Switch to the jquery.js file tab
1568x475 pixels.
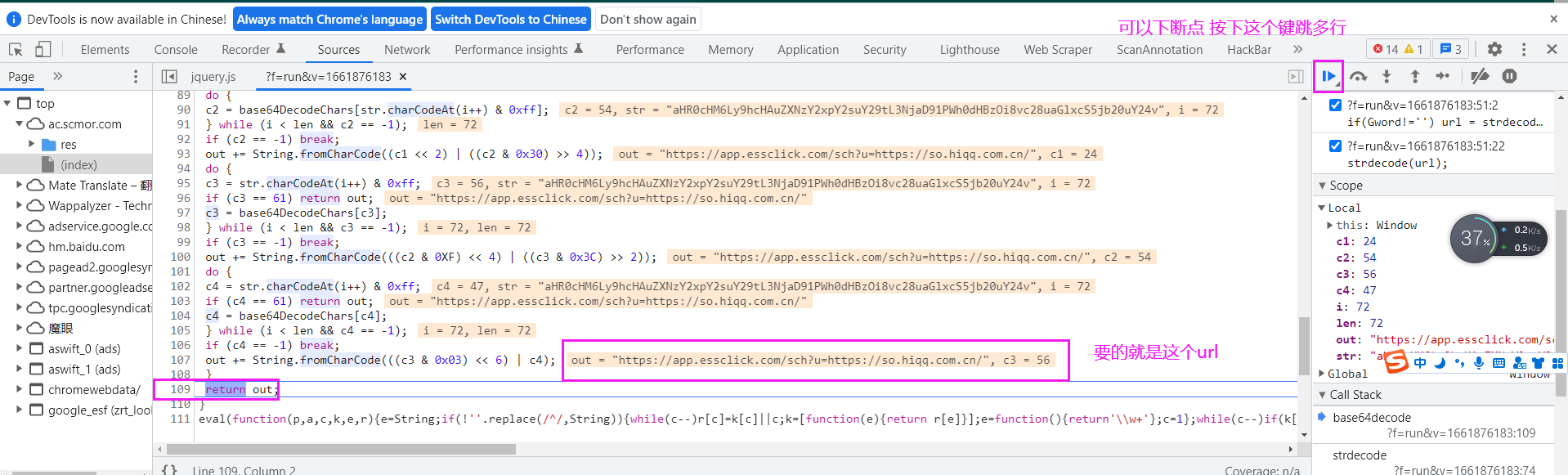click(x=213, y=76)
